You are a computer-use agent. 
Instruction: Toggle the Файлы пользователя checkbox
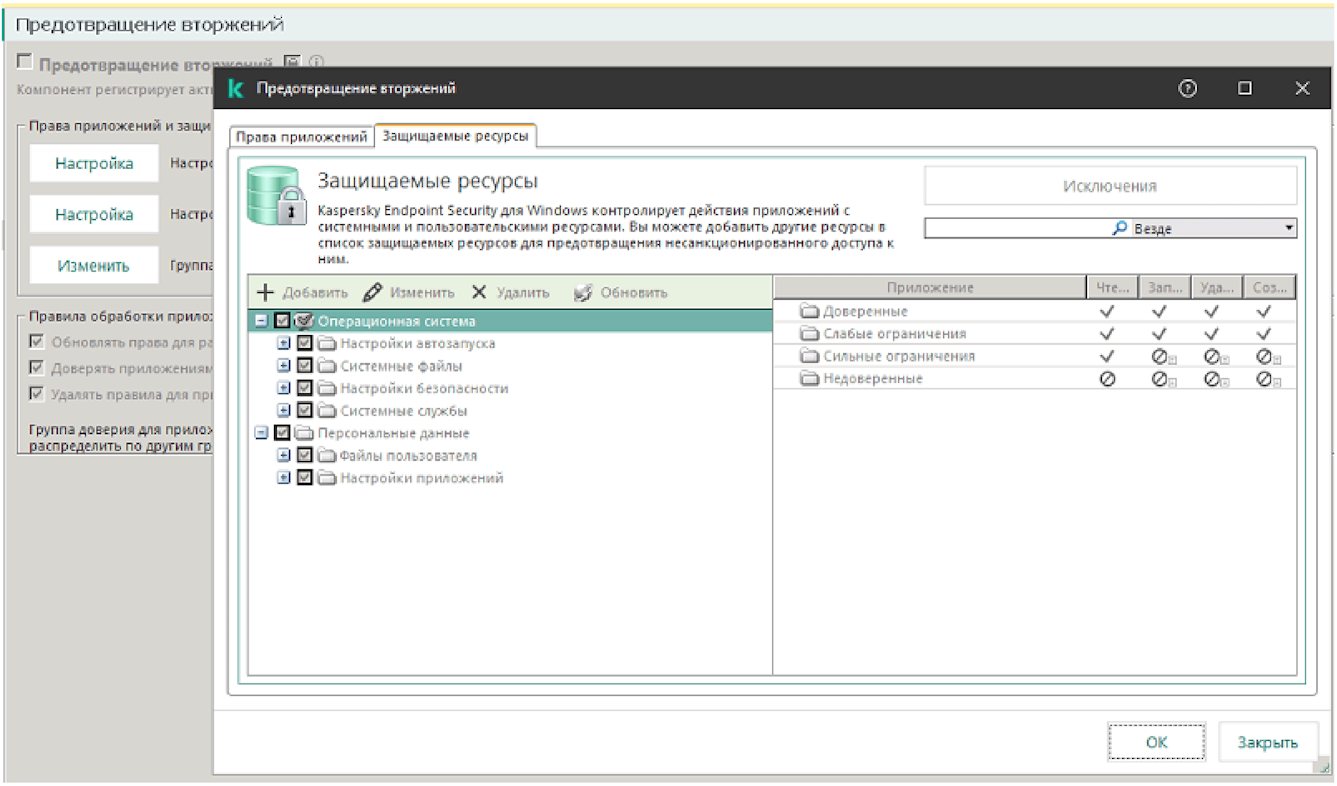[x=305, y=456]
